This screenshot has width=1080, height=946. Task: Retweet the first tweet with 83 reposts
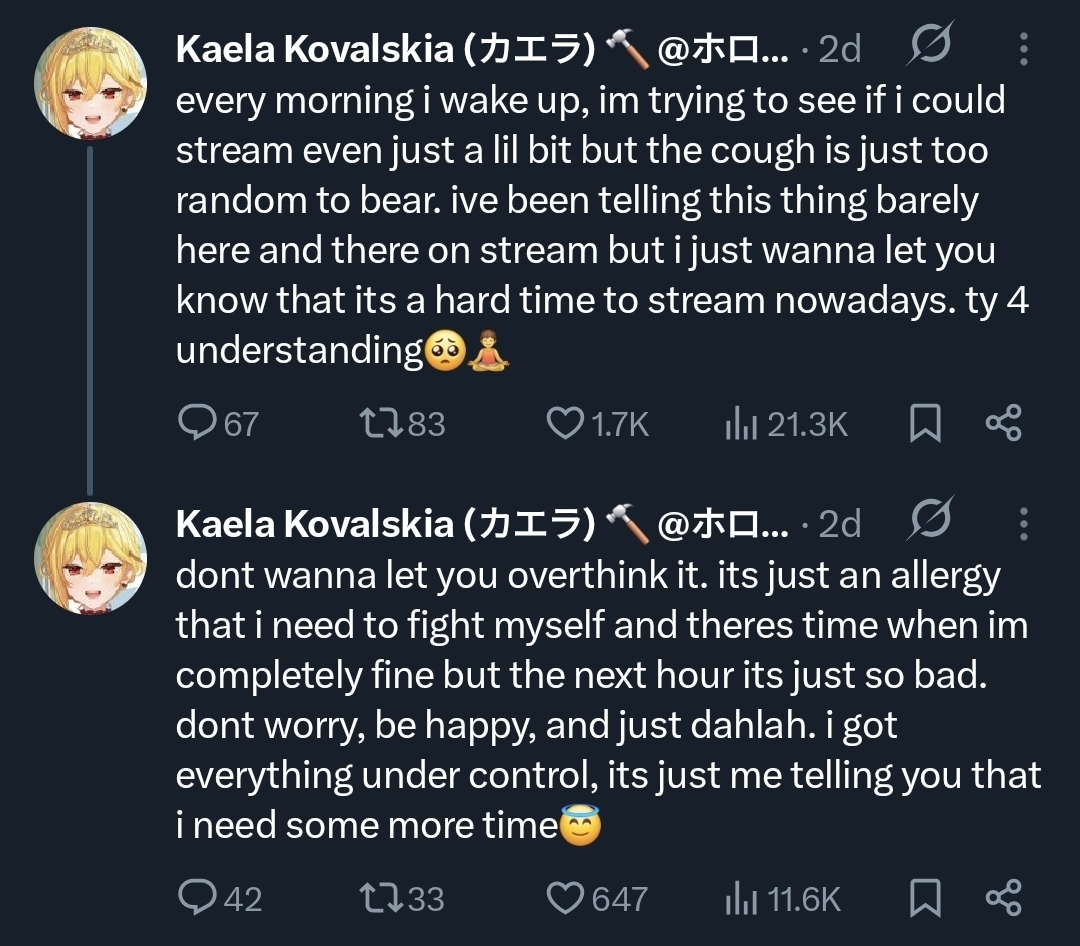pyautogui.click(x=380, y=424)
